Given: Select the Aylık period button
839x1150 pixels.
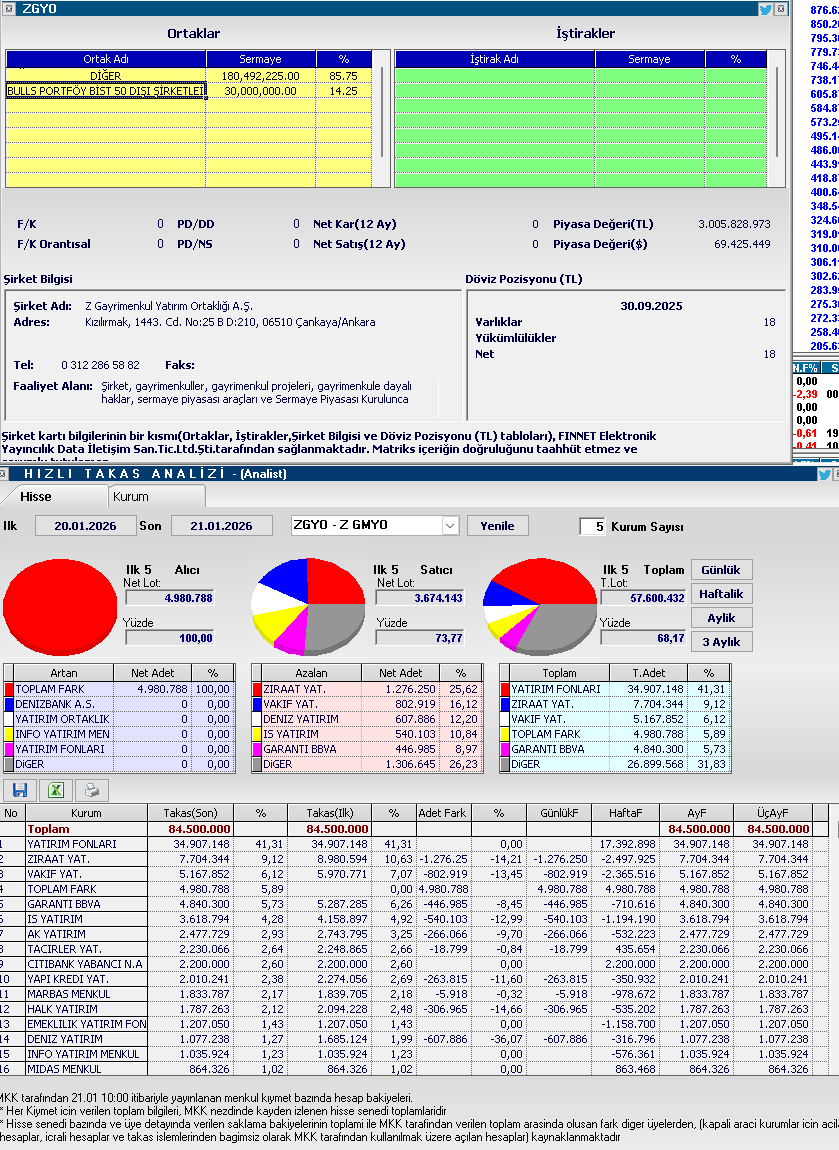Looking at the screenshot, I should (x=721, y=618).
